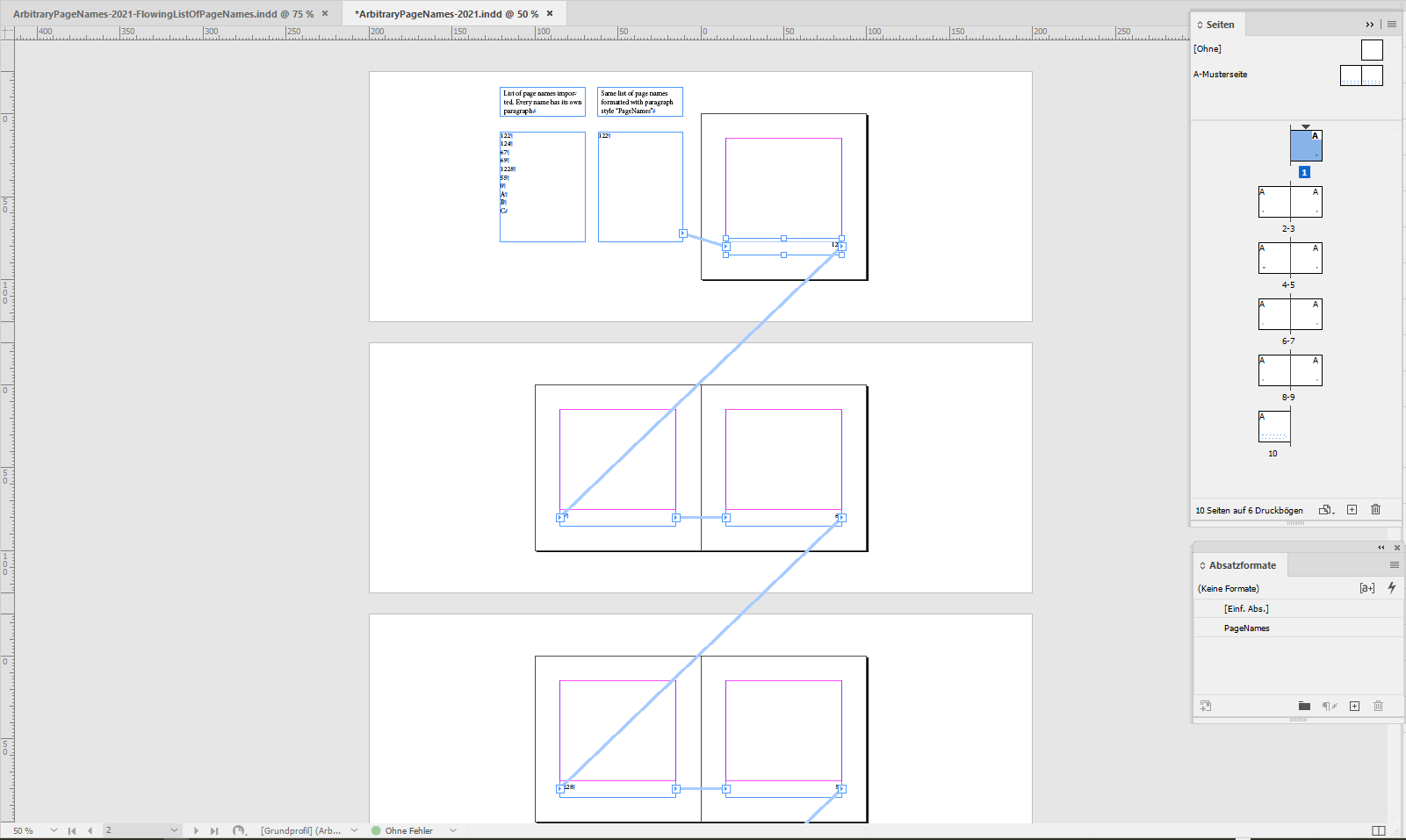Go to the first page

pyautogui.click(x=72, y=830)
